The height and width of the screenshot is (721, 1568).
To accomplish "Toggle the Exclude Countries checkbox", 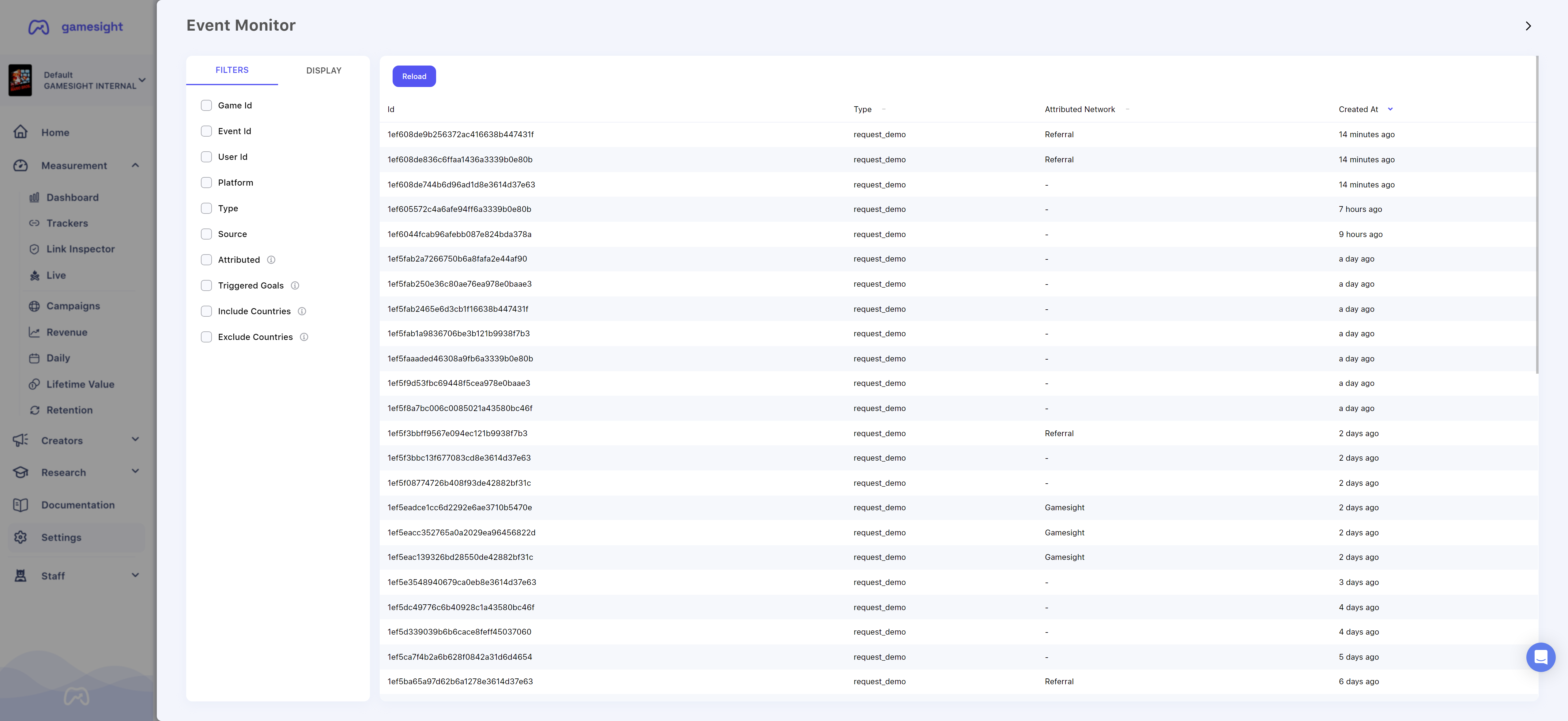I will click(x=206, y=337).
